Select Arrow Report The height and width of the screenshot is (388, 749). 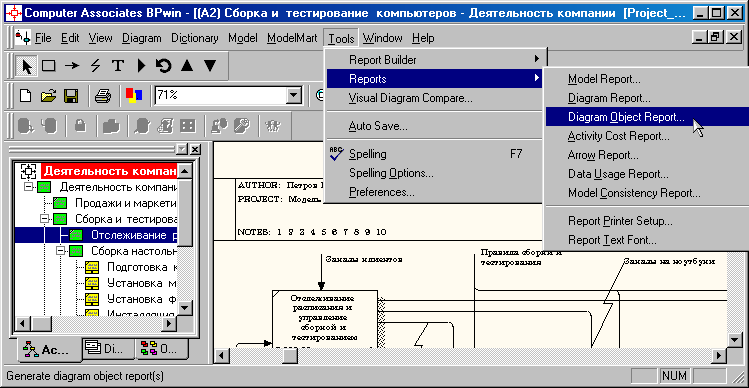pos(646,155)
